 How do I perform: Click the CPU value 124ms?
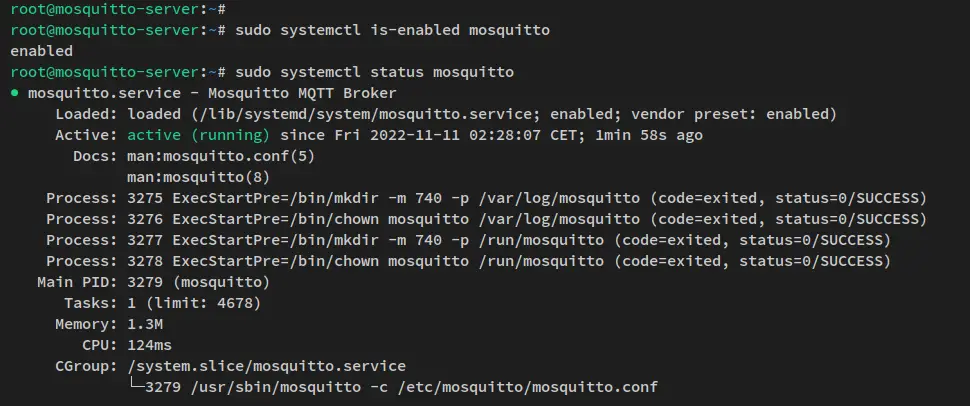(150, 345)
